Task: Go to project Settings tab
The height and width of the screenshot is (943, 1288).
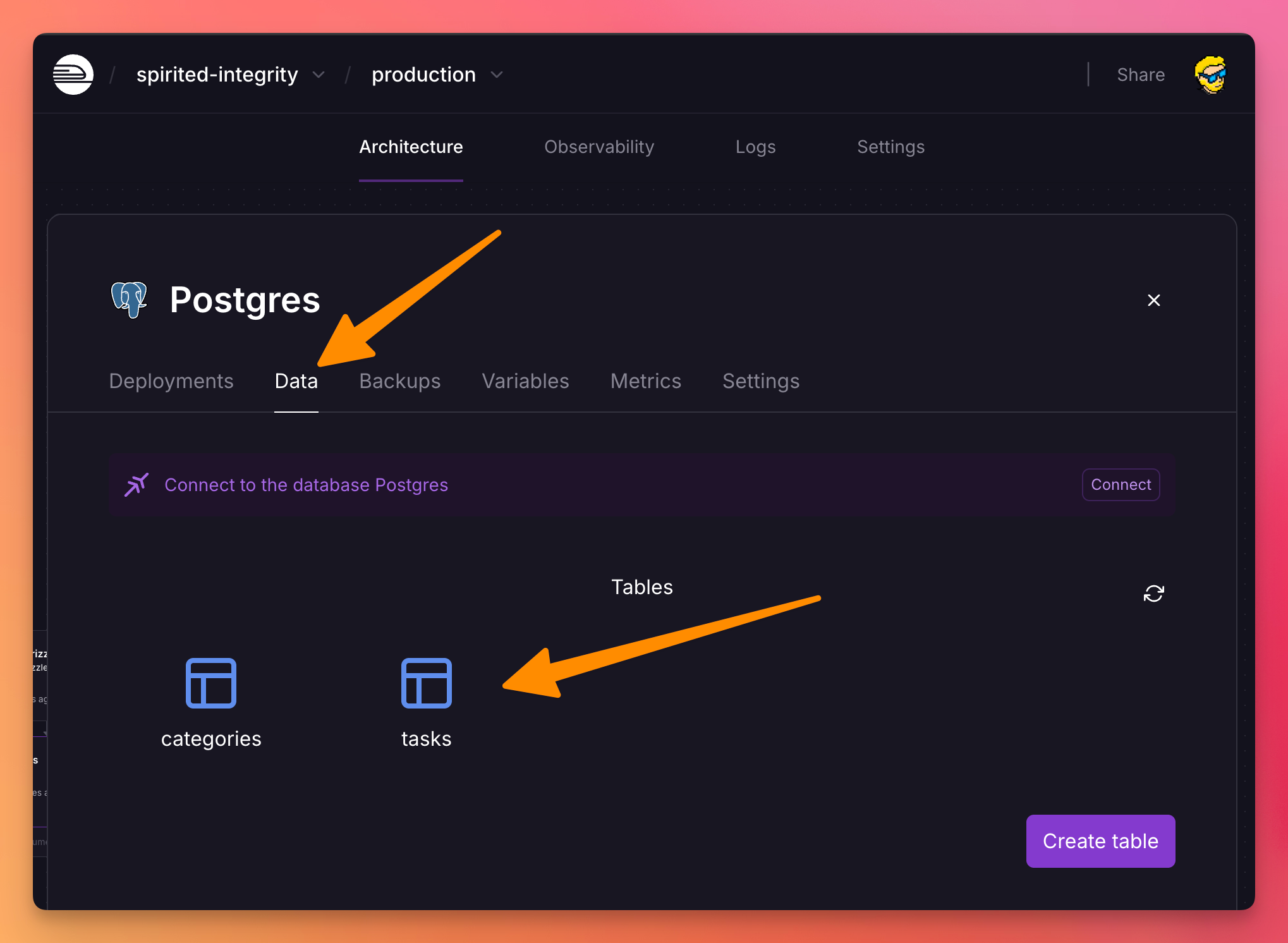Action: pyautogui.click(x=890, y=147)
